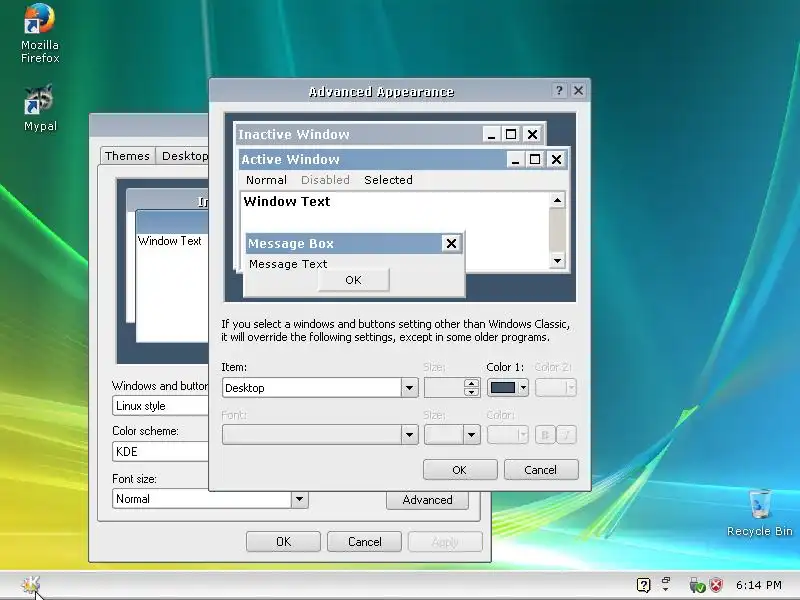Switch to the Themes tab in Display Properties
This screenshot has width=800, height=600.
127,156
